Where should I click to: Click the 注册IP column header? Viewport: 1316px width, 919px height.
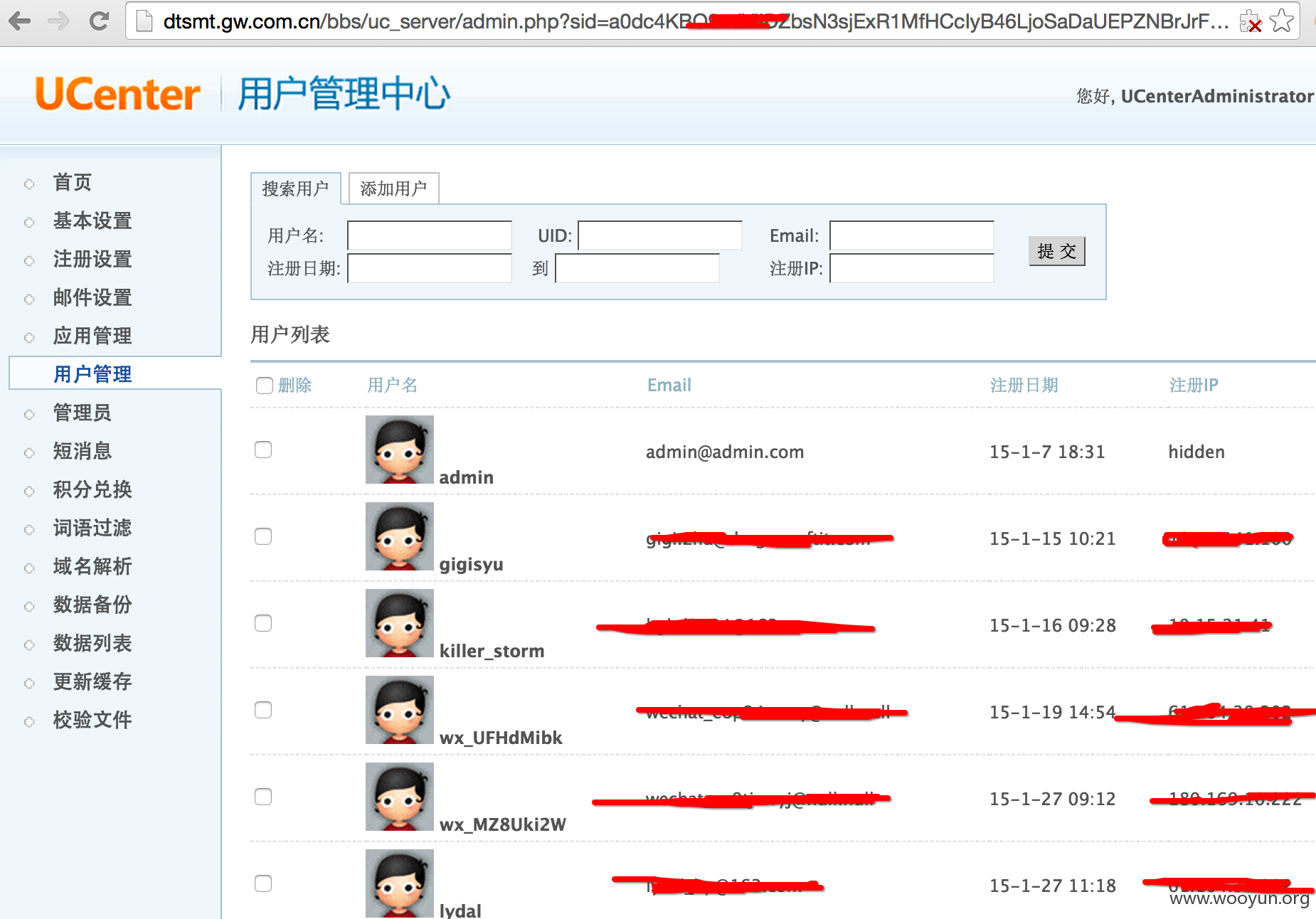(1194, 386)
